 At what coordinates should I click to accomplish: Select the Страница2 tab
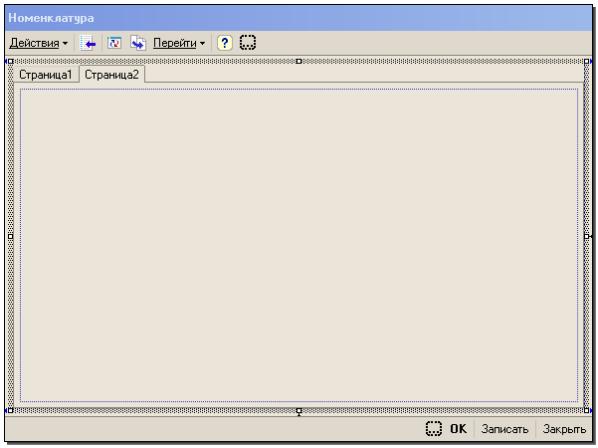[x=112, y=75]
